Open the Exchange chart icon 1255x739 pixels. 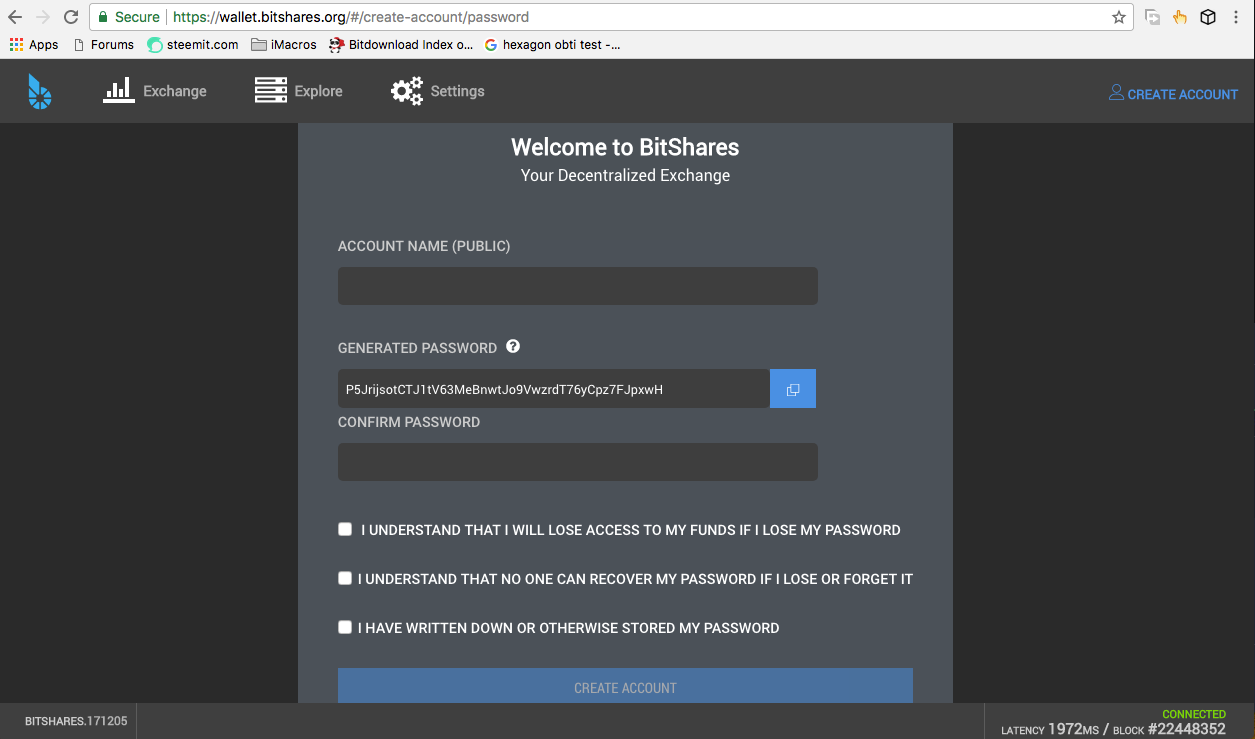click(119, 90)
